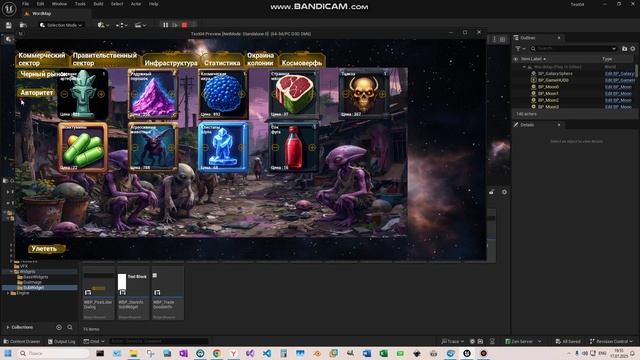The height and width of the screenshot is (360, 640).
Task: Toggle the visibility eye column in the Outliner
Action: pyautogui.click(x=516, y=59)
